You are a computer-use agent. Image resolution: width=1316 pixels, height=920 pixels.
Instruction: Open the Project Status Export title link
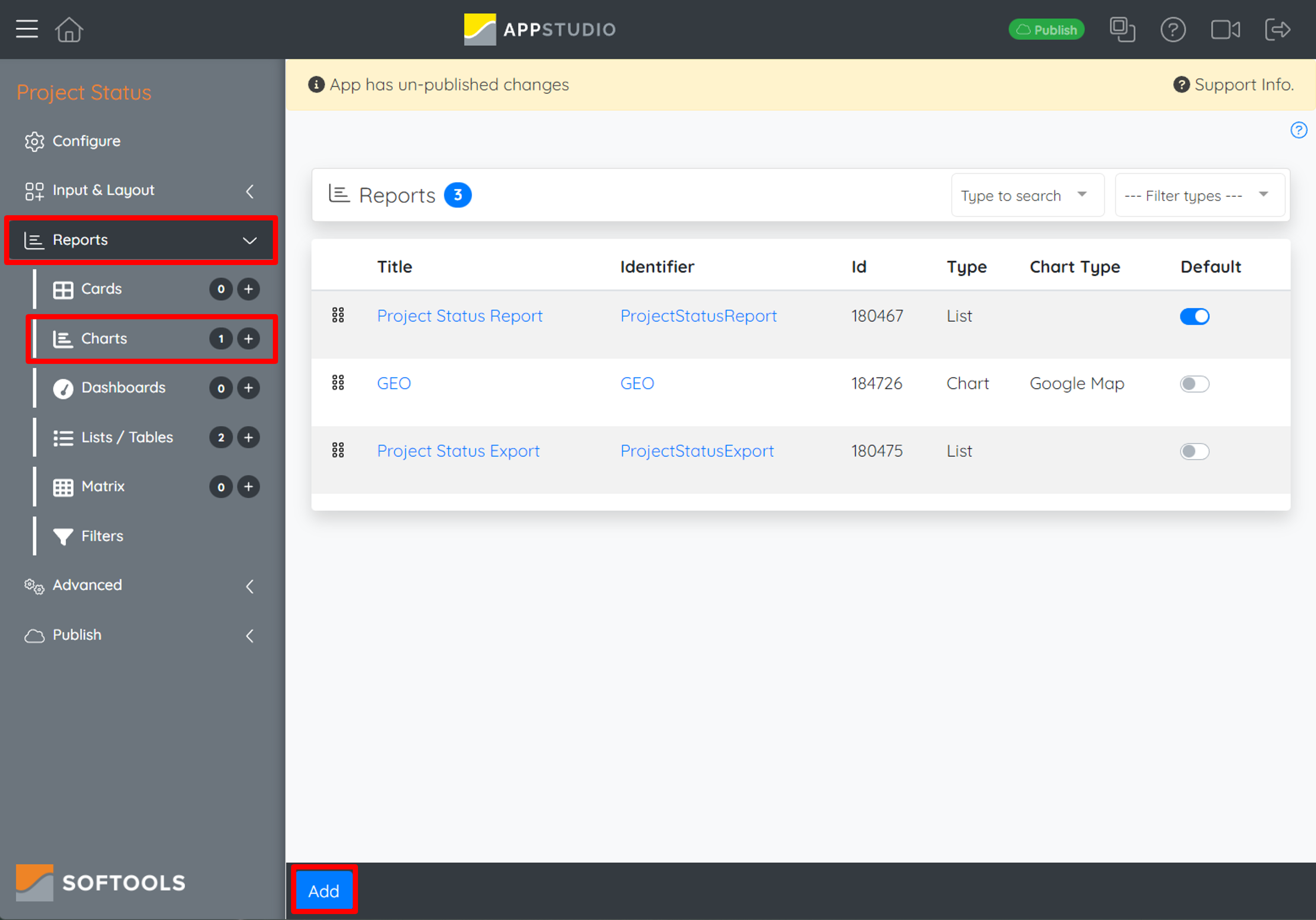point(458,451)
